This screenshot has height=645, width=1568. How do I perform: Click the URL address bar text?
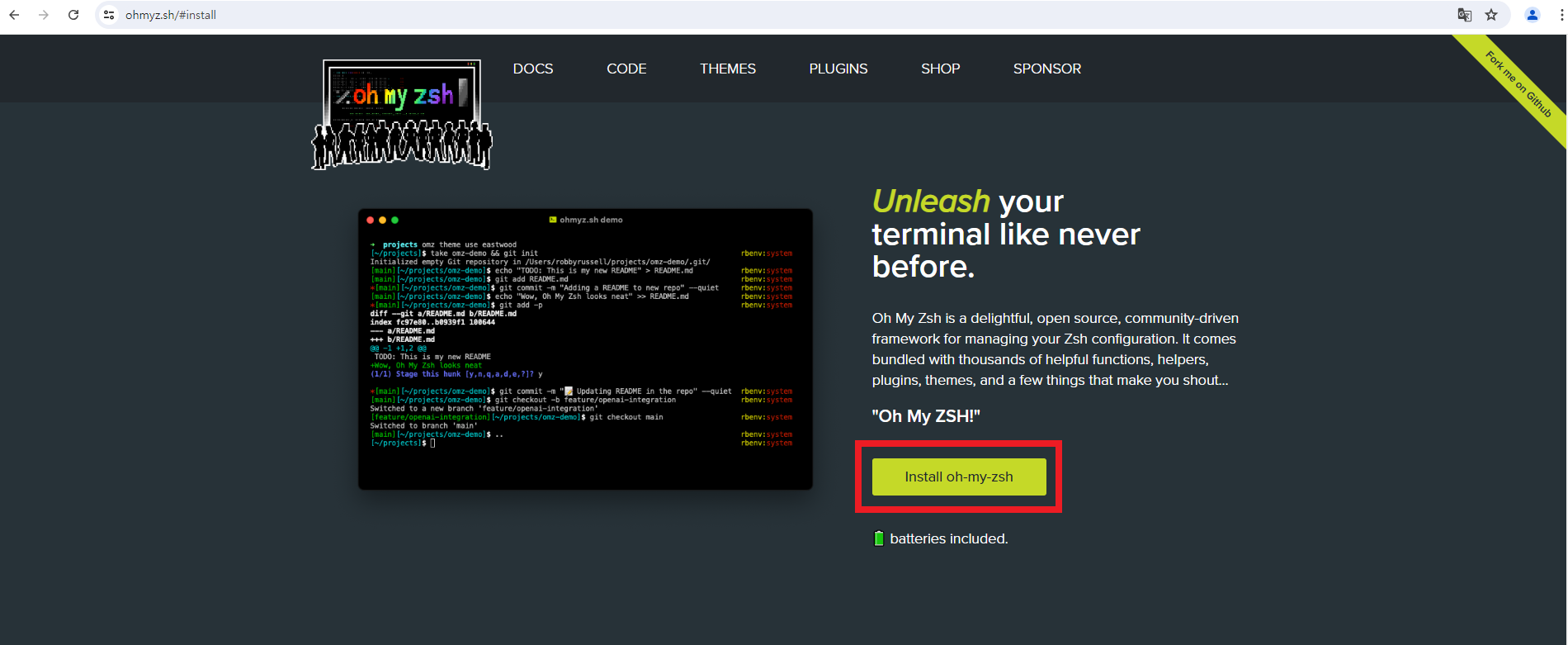tap(171, 15)
